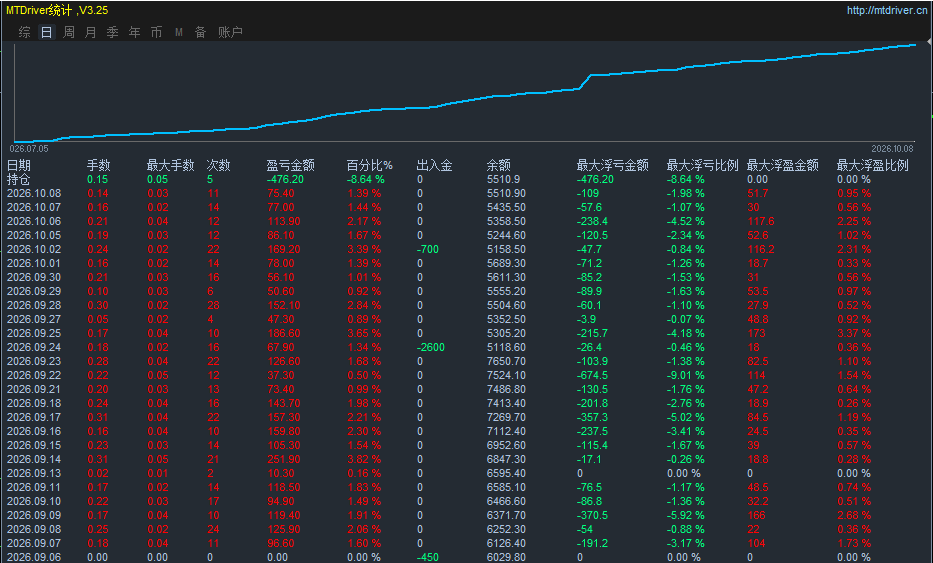This screenshot has height=563, width=933.
Task: Switch to the 季 quarterly tab
Action: coord(112,32)
